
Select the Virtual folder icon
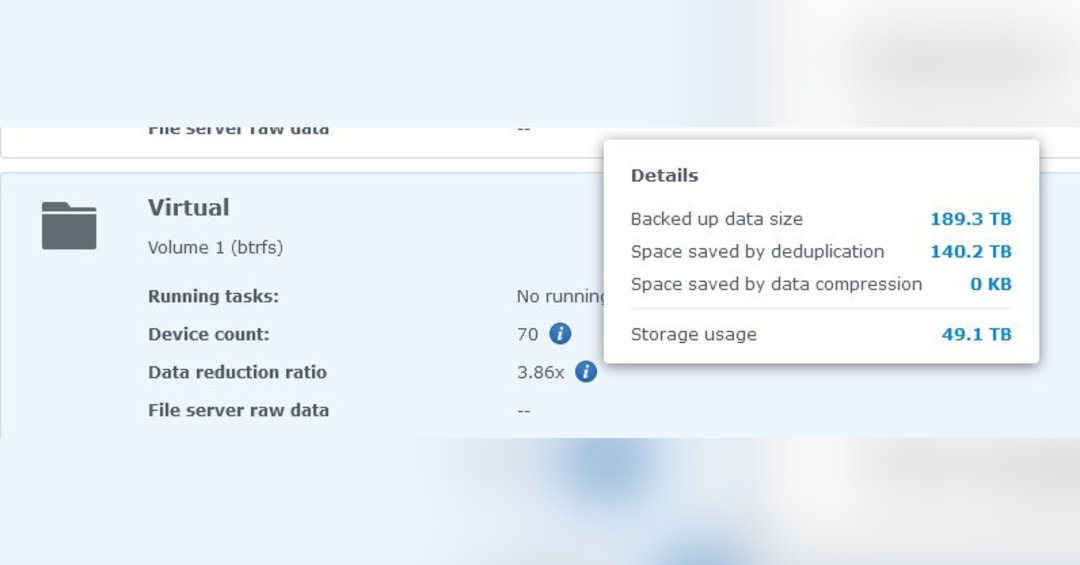pos(69,225)
